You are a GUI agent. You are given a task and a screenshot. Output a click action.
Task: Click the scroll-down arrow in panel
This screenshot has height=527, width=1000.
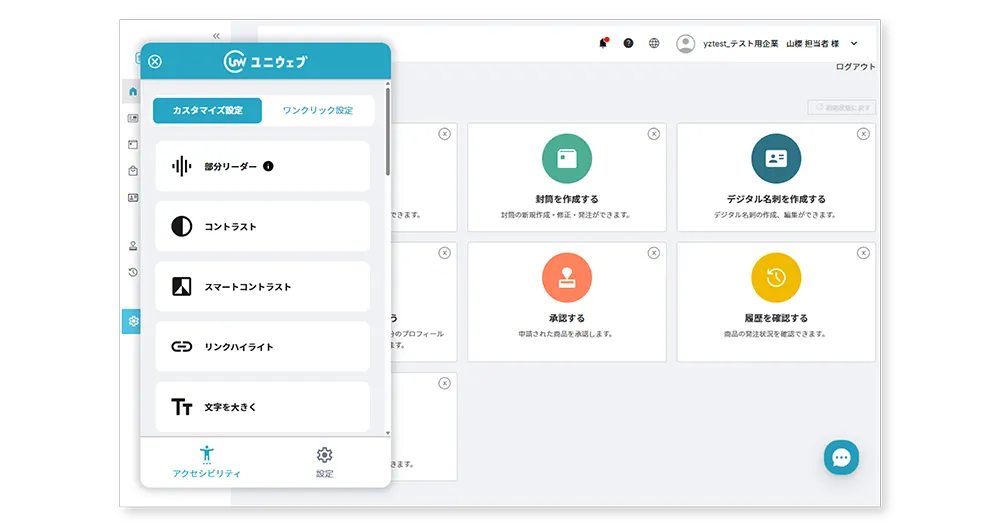pos(387,433)
